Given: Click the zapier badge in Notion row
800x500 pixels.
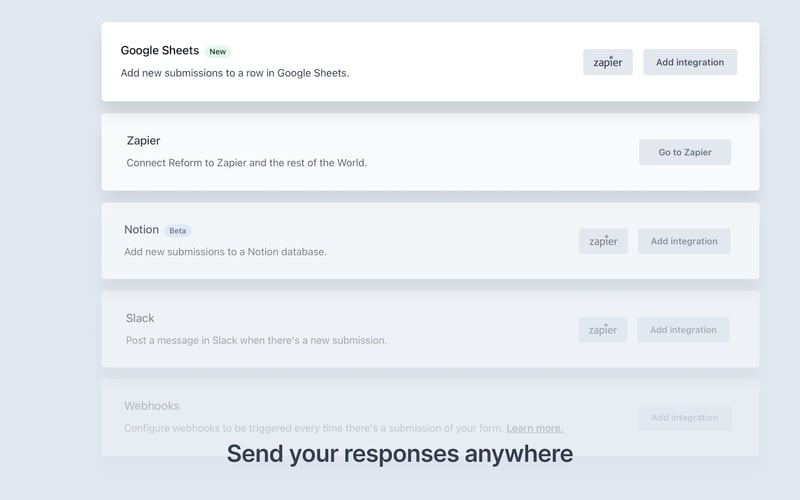Looking at the screenshot, I should [x=603, y=241].
